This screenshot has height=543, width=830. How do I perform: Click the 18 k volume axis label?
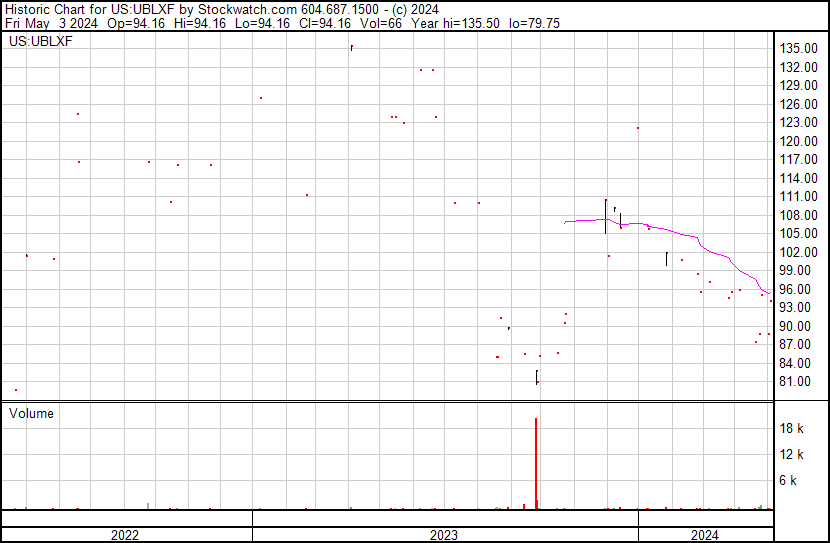tap(791, 429)
